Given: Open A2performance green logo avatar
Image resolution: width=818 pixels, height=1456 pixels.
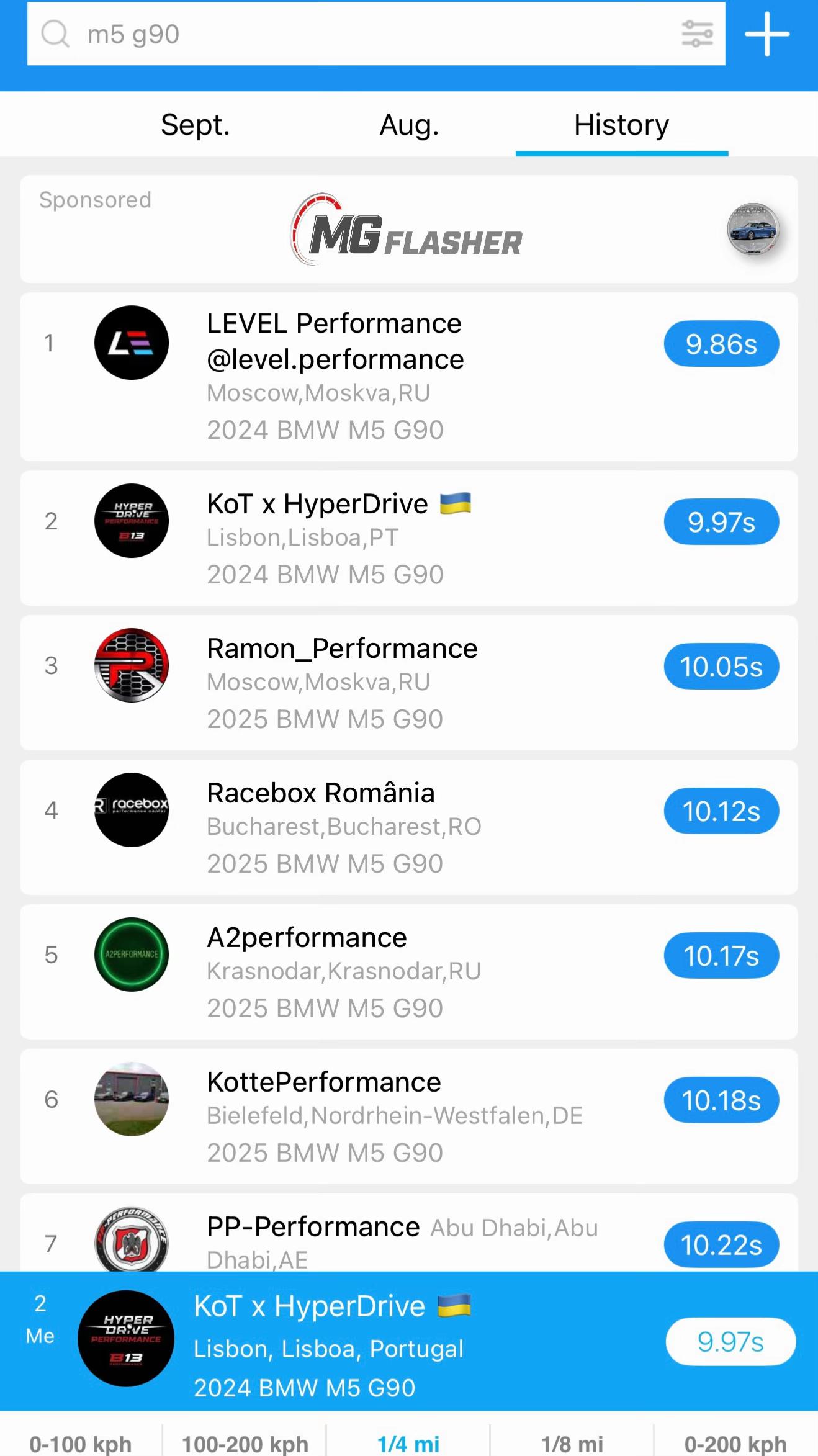Looking at the screenshot, I should tap(132, 955).
